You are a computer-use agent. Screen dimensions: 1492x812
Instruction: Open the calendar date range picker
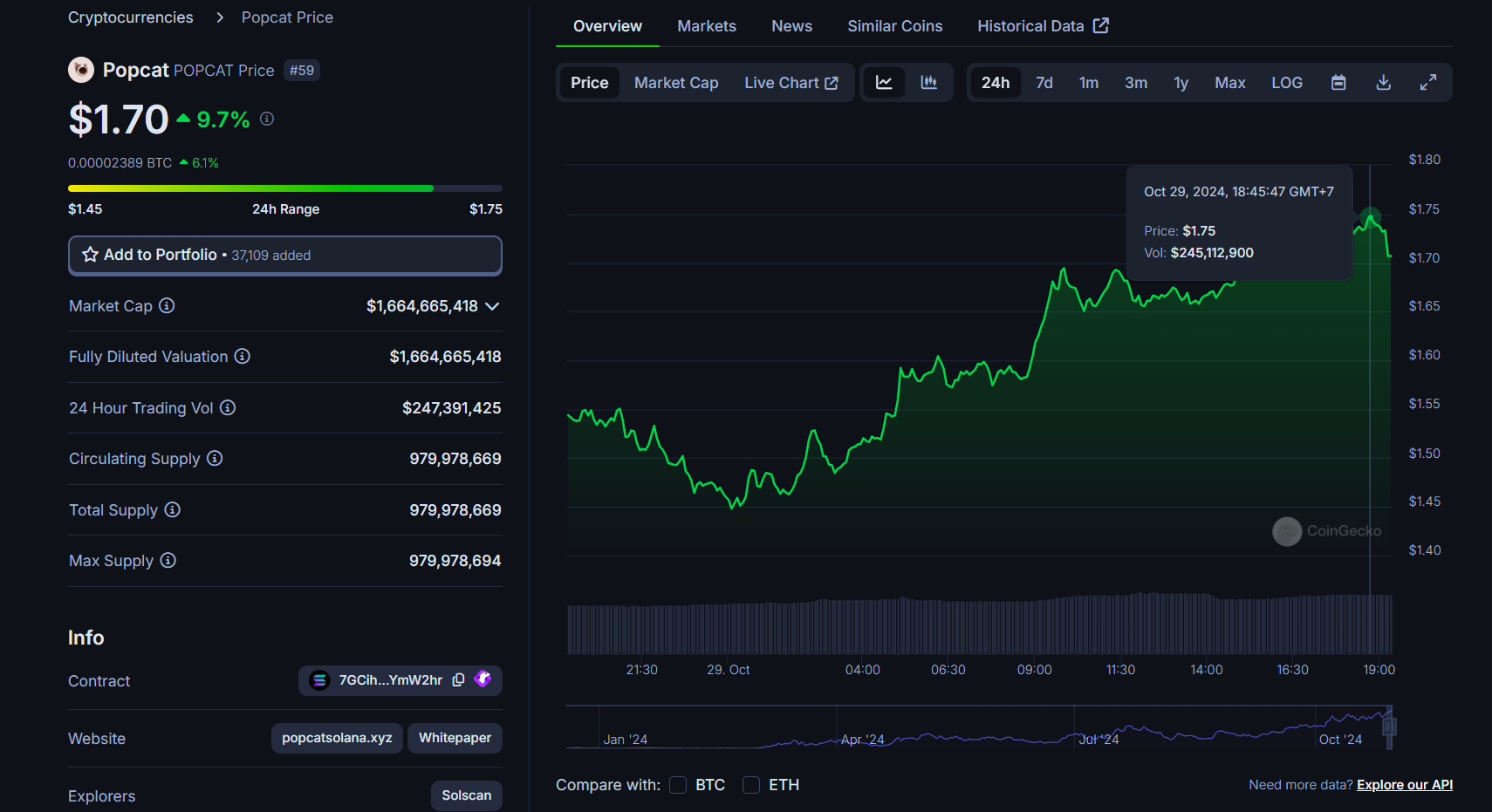pos(1338,83)
